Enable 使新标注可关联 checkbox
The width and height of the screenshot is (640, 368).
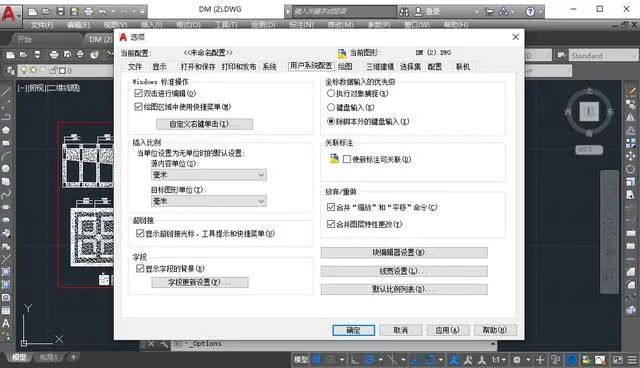pos(347,159)
